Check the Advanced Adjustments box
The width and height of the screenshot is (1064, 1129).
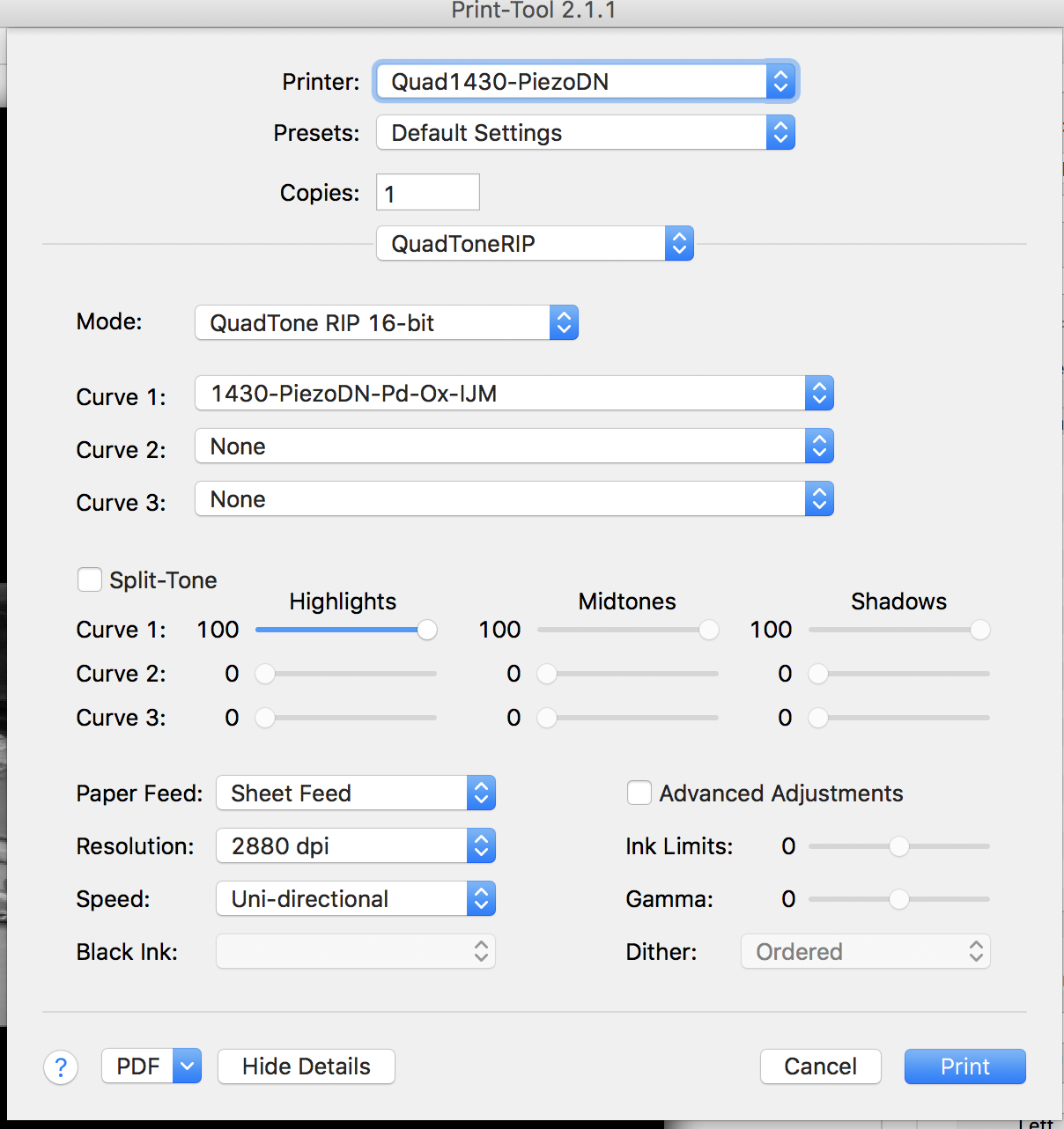coord(639,793)
